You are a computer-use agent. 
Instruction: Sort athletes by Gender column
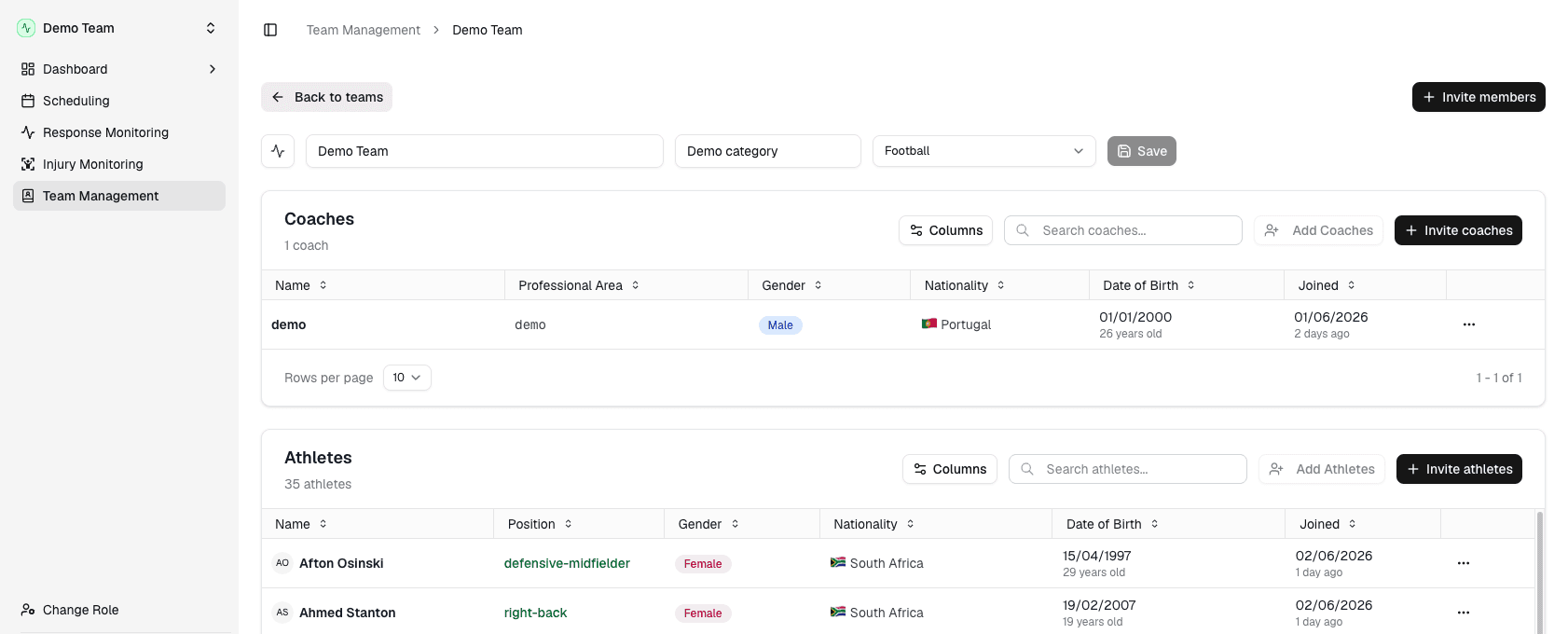tap(708, 524)
